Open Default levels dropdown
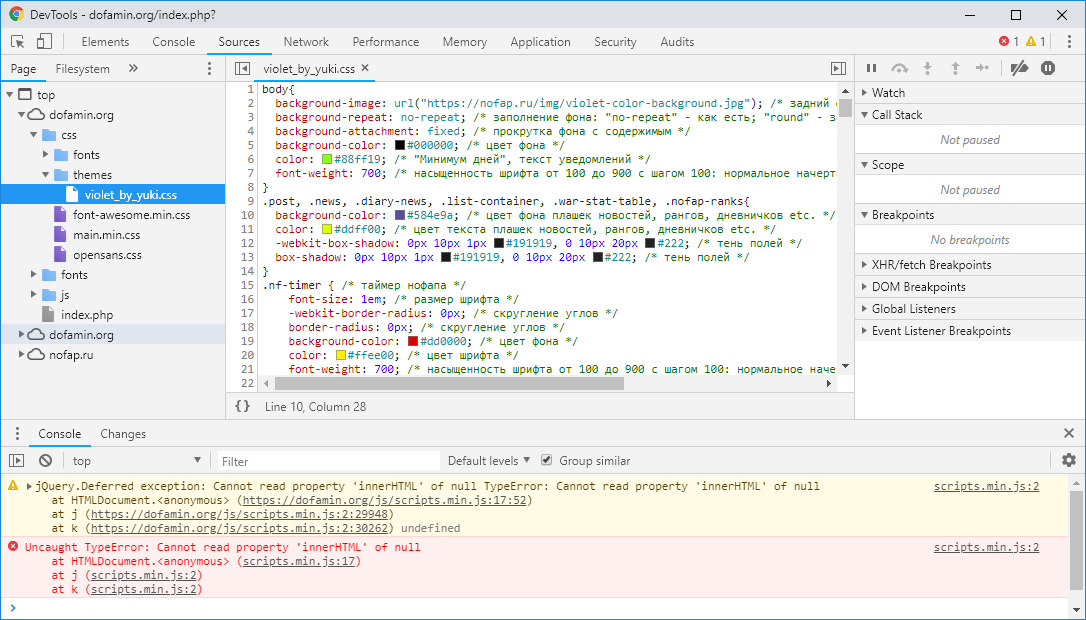Screen dimensions: 1086x620 [x=489, y=461]
